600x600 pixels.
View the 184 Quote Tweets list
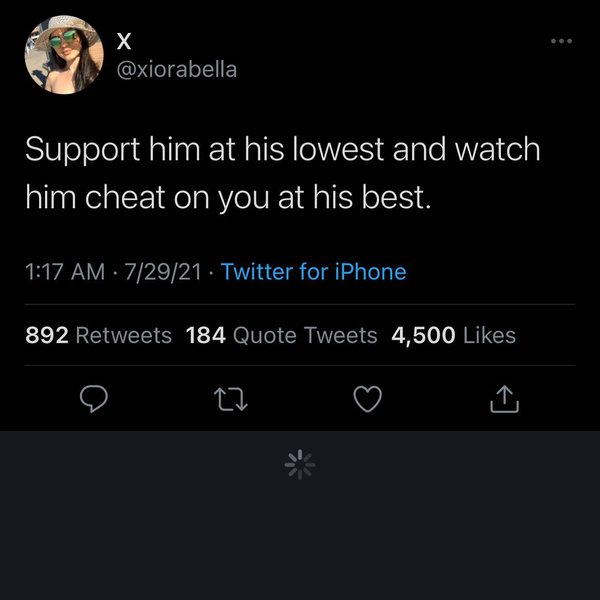tap(282, 335)
